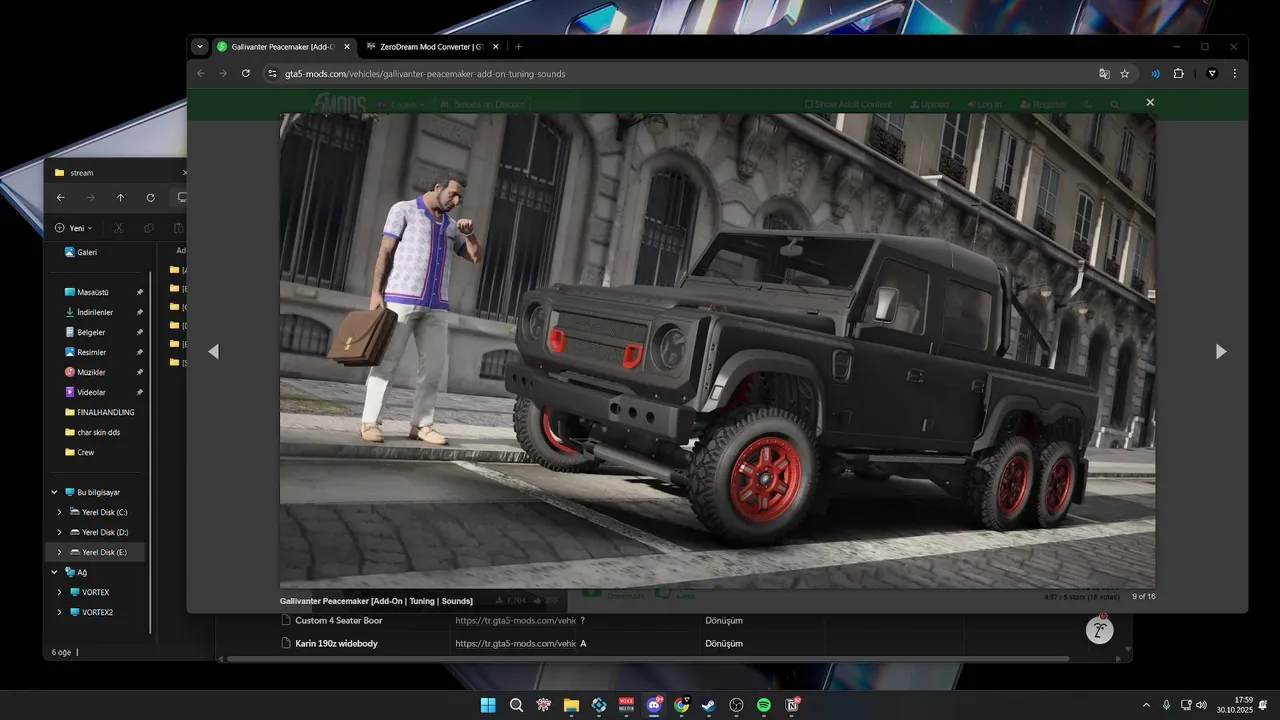
Task: Click the Peacemaker truck photo in lightbox
Action: (717, 350)
